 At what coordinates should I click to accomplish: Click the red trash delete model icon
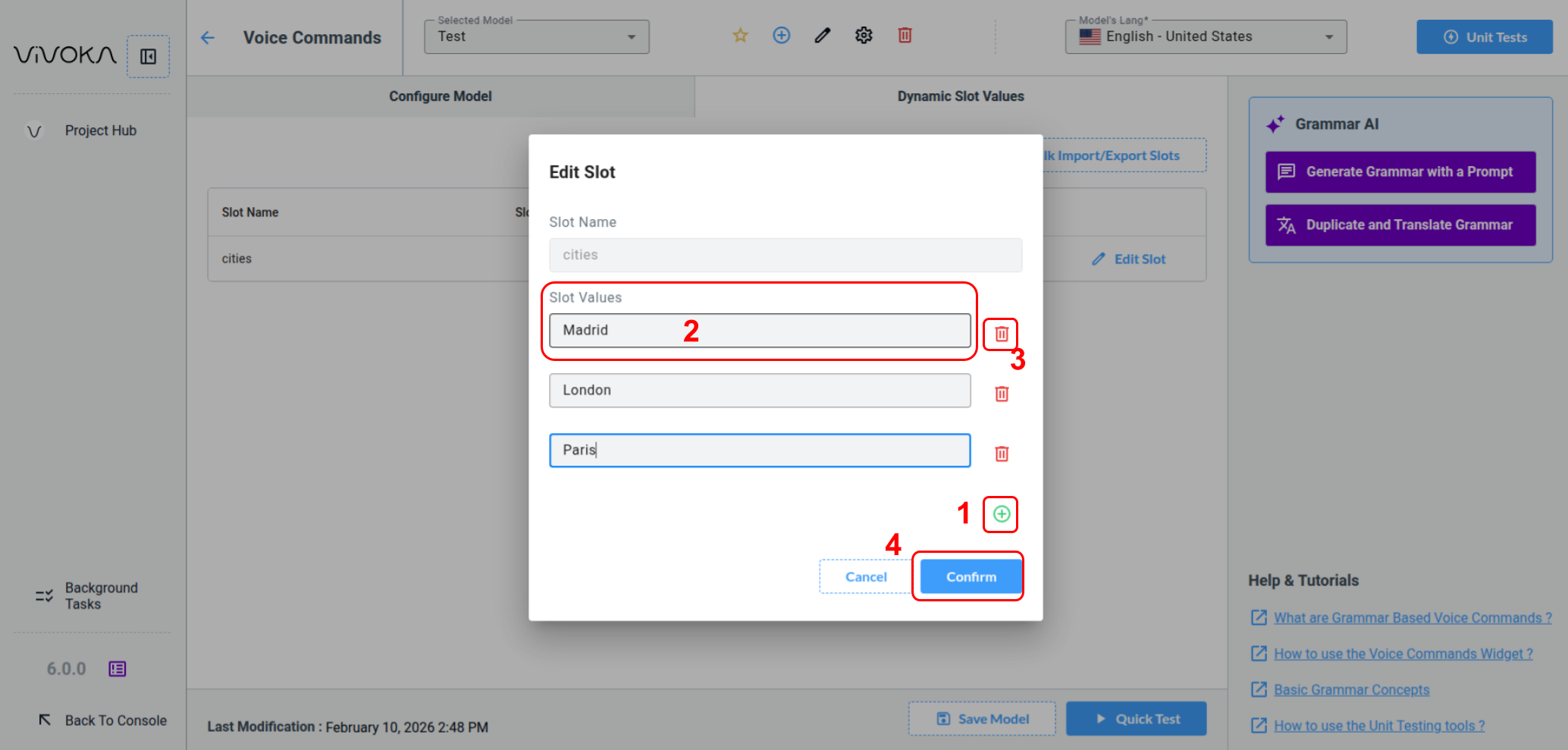pyautogui.click(x=905, y=36)
